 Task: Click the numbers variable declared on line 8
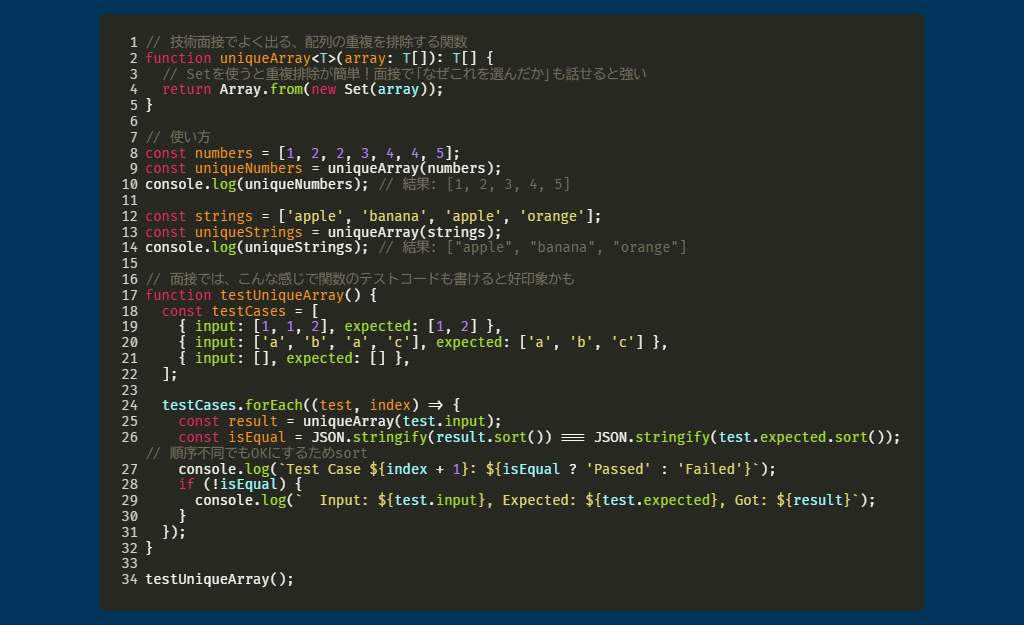pyautogui.click(x=223, y=153)
